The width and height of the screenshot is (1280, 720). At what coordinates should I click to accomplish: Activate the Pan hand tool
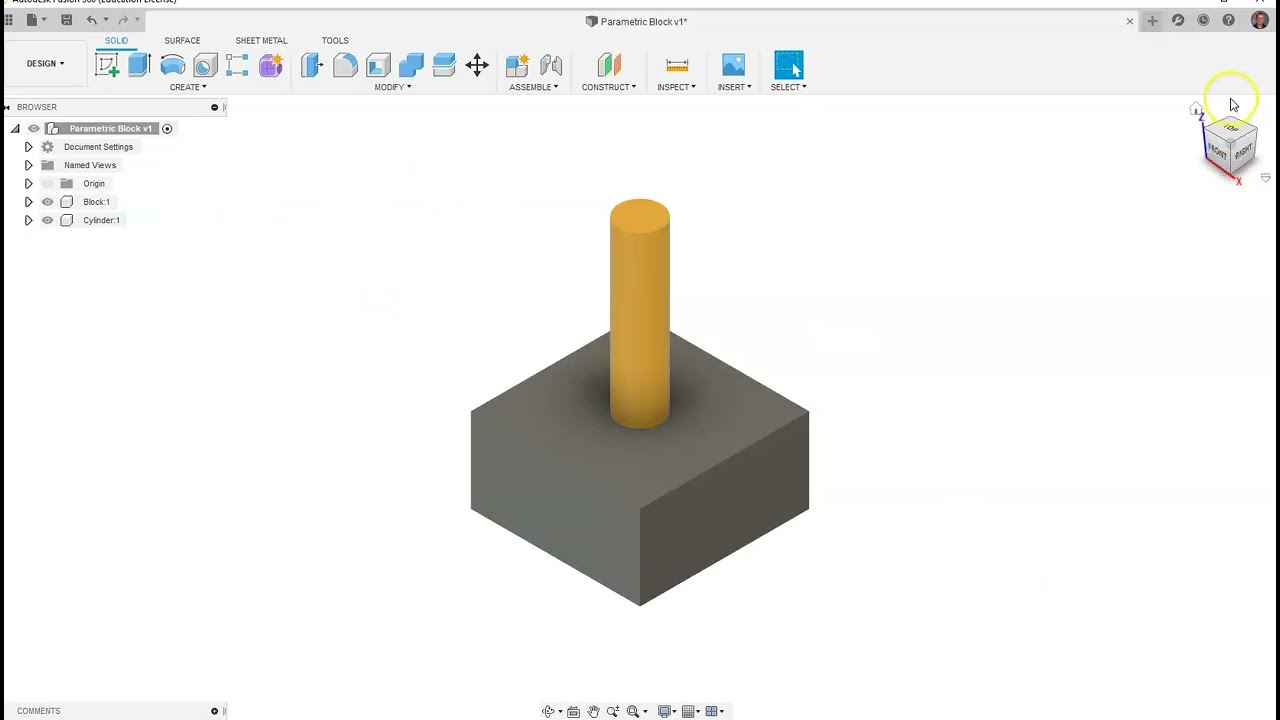593,712
